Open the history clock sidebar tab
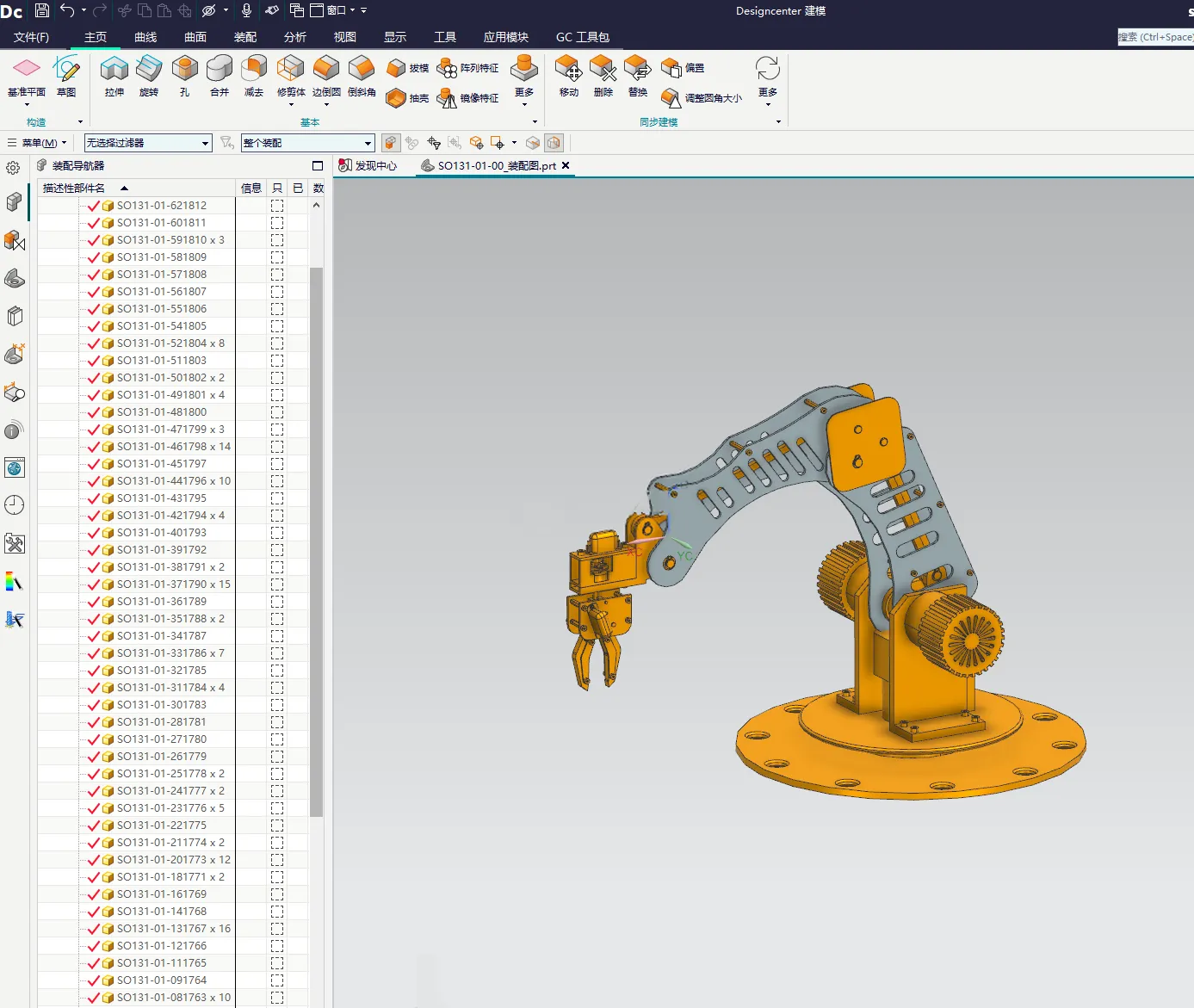The height and width of the screenshot is (1008, 1194). (x=15, y=505)
